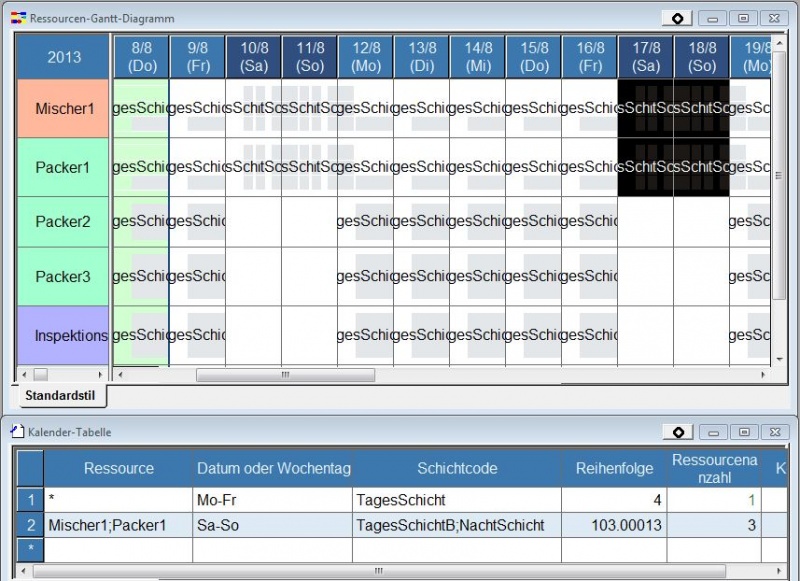Screen dimensions: 800x581
Task: Switch to the Standardstil tab
Action: (59, 395)
